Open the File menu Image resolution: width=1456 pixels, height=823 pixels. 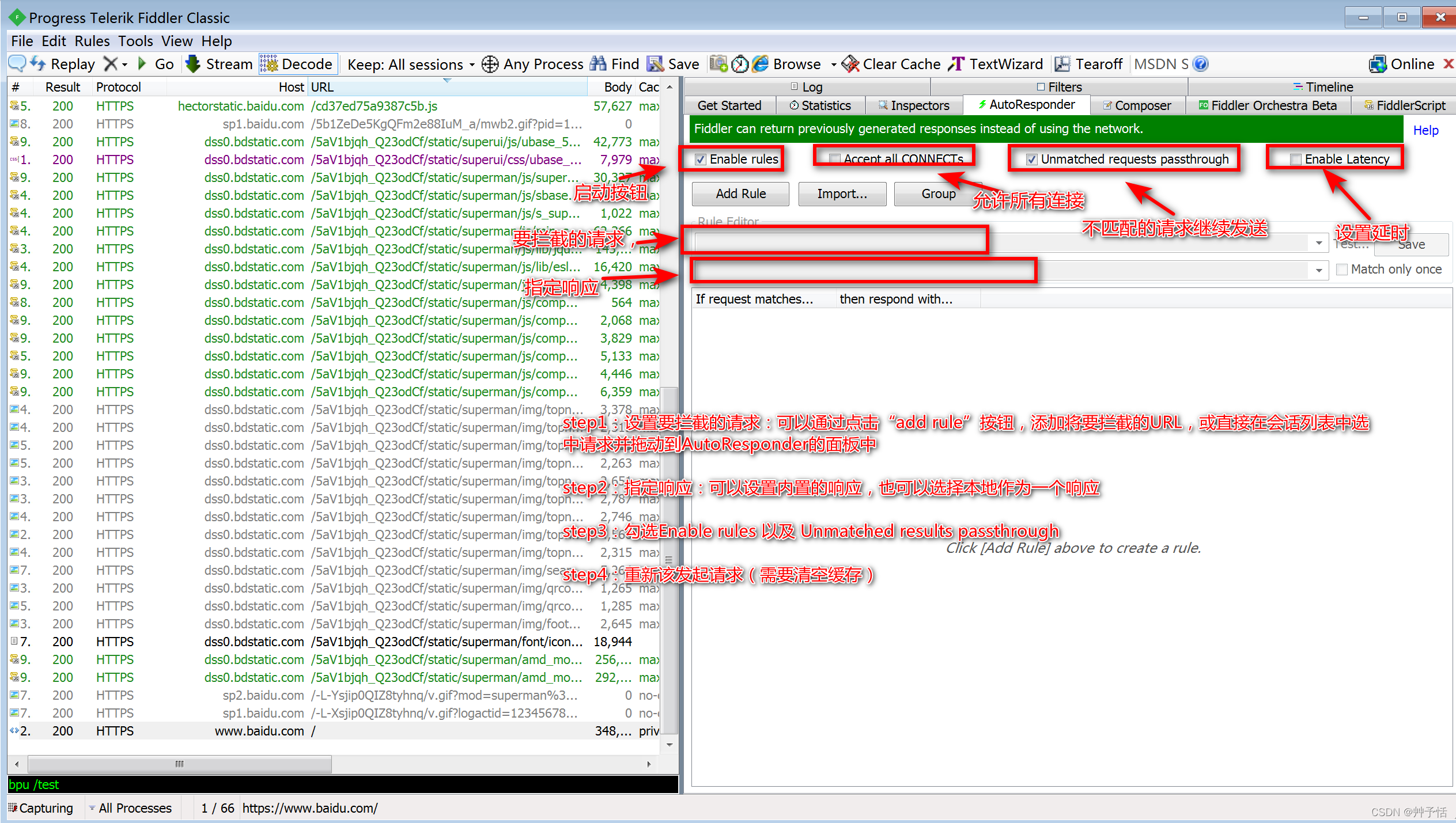[22, 41]
